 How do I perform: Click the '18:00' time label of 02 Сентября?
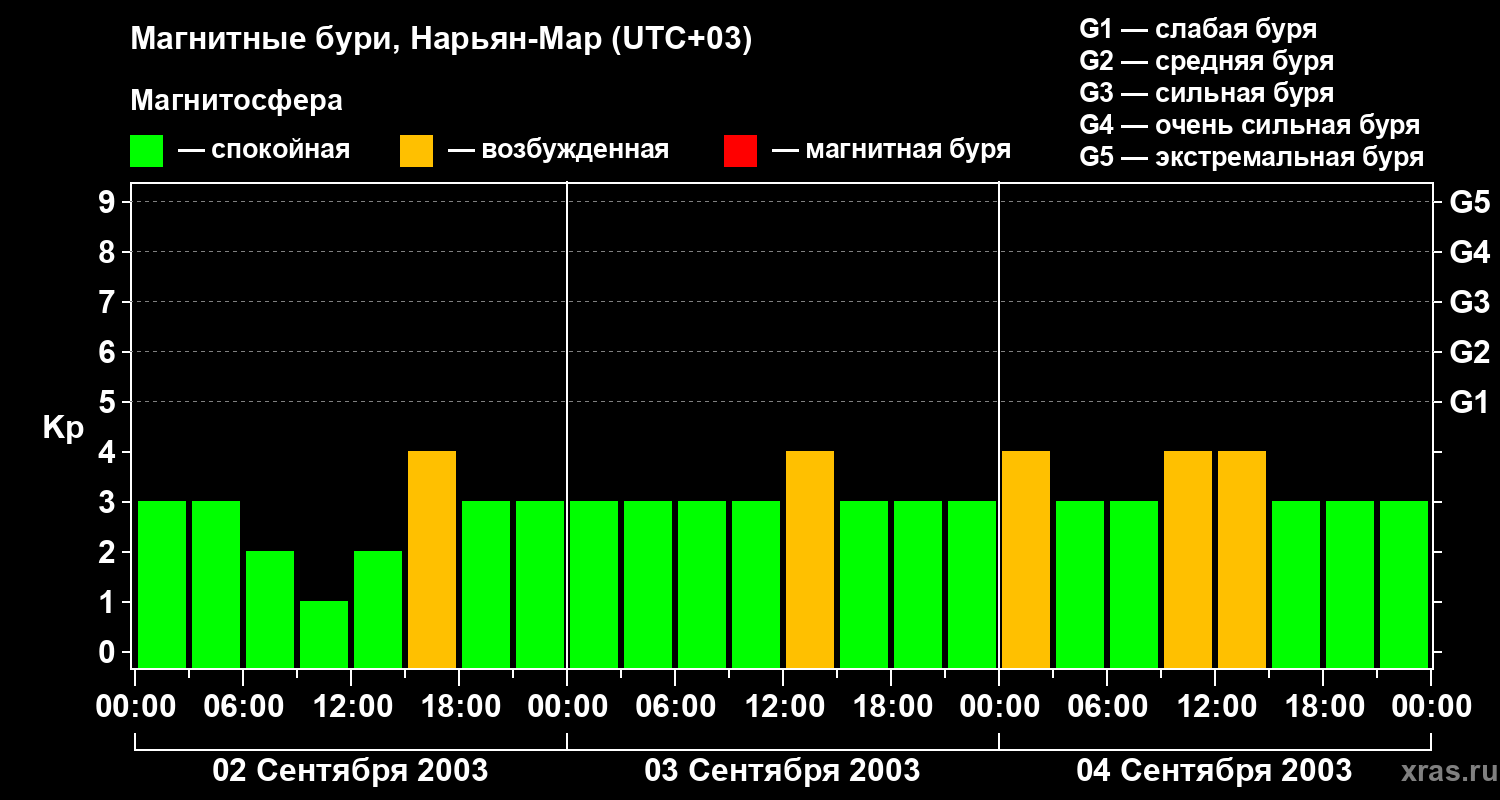click(x=459, y=707)
